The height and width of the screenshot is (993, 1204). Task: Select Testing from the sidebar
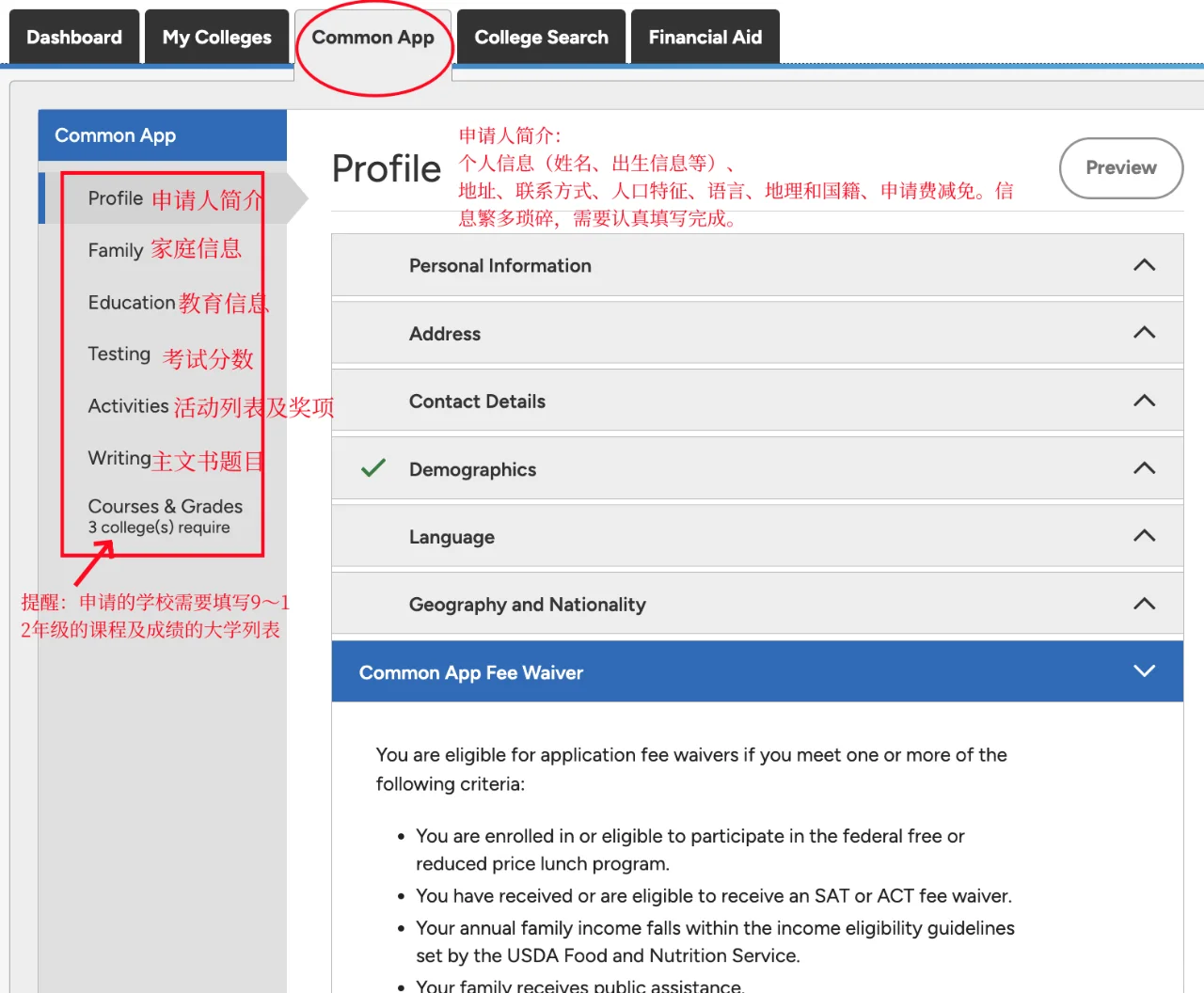[x=119, y=355]
